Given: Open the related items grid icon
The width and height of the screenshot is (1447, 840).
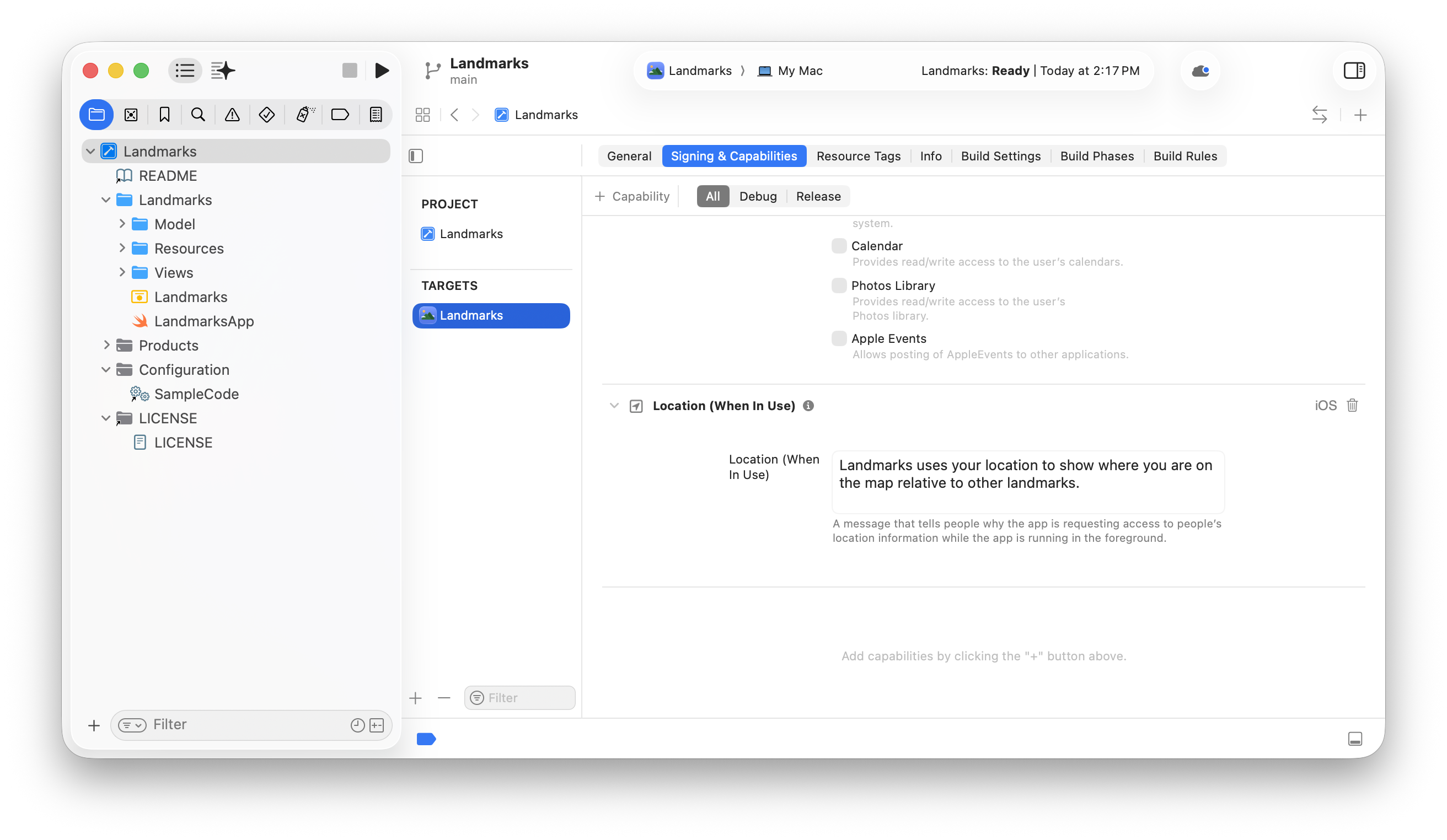Looking at the screenshot, I should coord(422,115).
